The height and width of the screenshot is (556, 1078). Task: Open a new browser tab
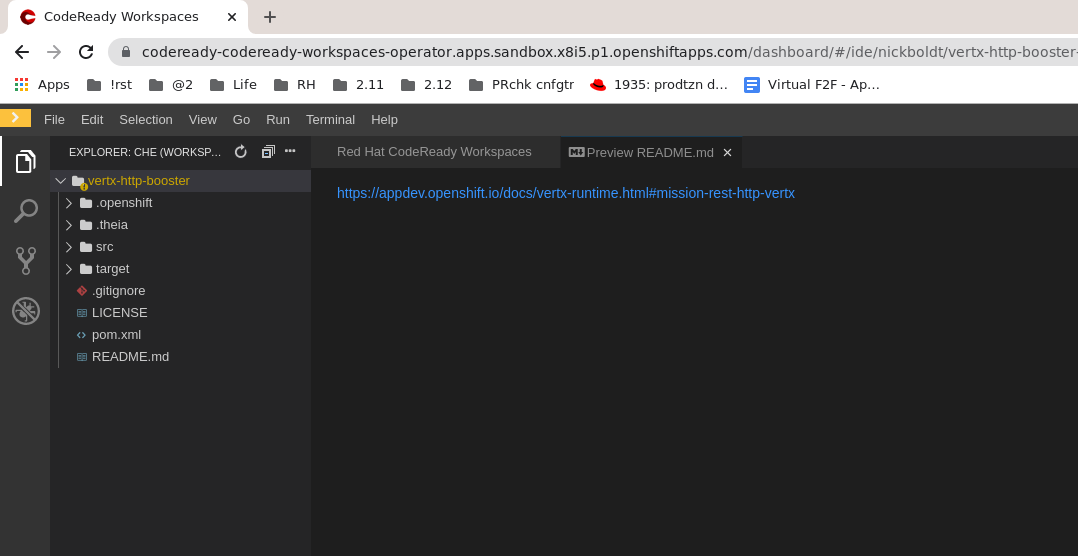tap(270, 17)
